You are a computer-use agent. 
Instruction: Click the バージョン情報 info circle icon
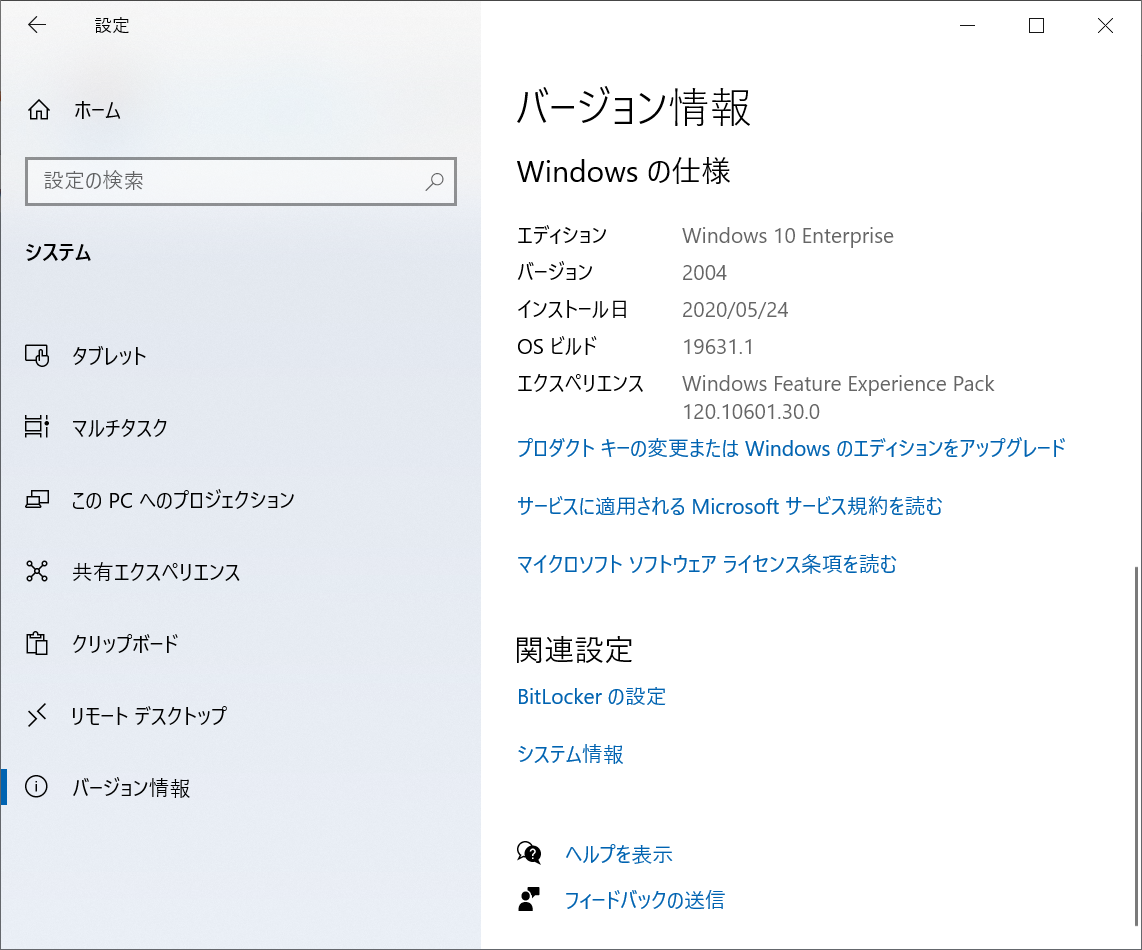36,787
